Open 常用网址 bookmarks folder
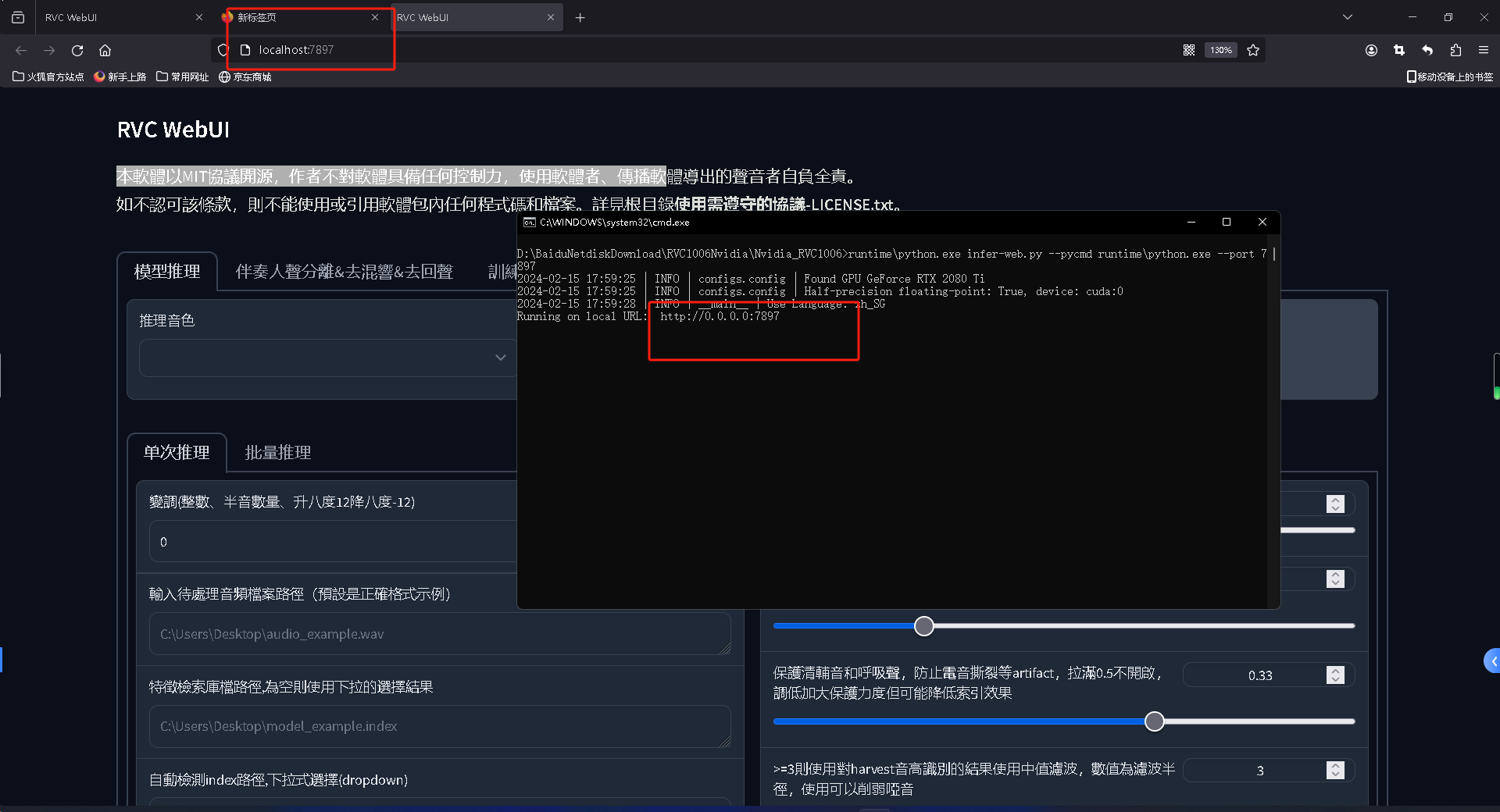 [x=183, y=77]
